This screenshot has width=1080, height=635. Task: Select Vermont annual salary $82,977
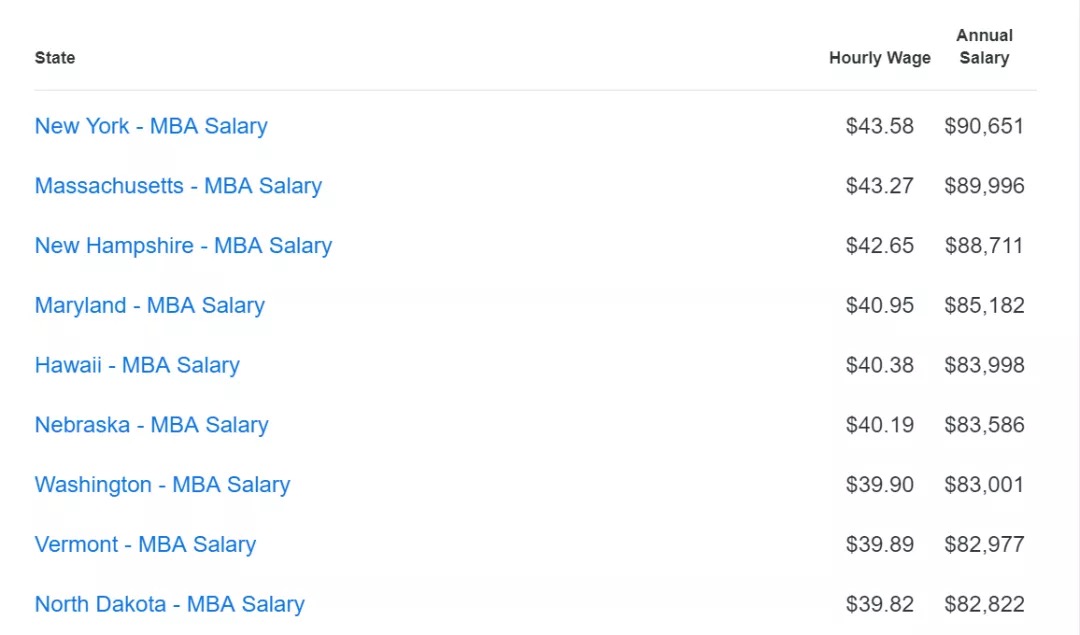pyautogui.click(x=984, y=545)
